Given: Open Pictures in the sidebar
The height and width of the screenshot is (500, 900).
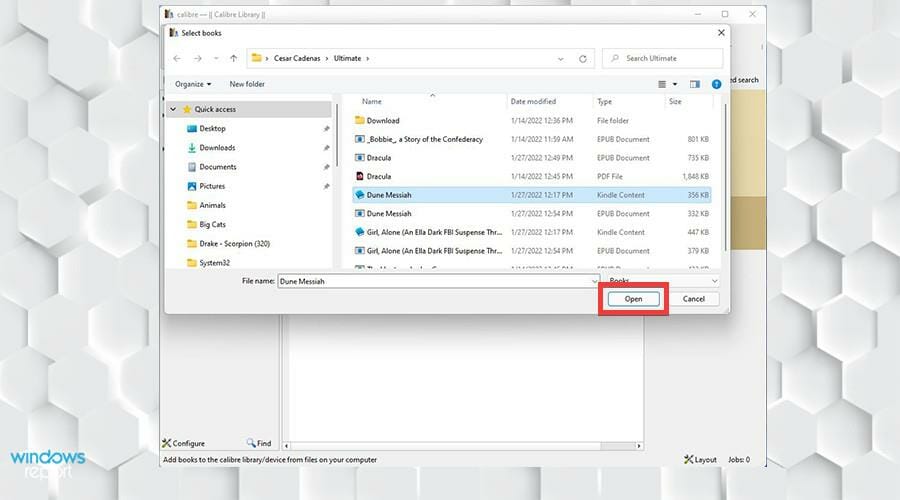Looking at the screenshot, I should [212, 186].
